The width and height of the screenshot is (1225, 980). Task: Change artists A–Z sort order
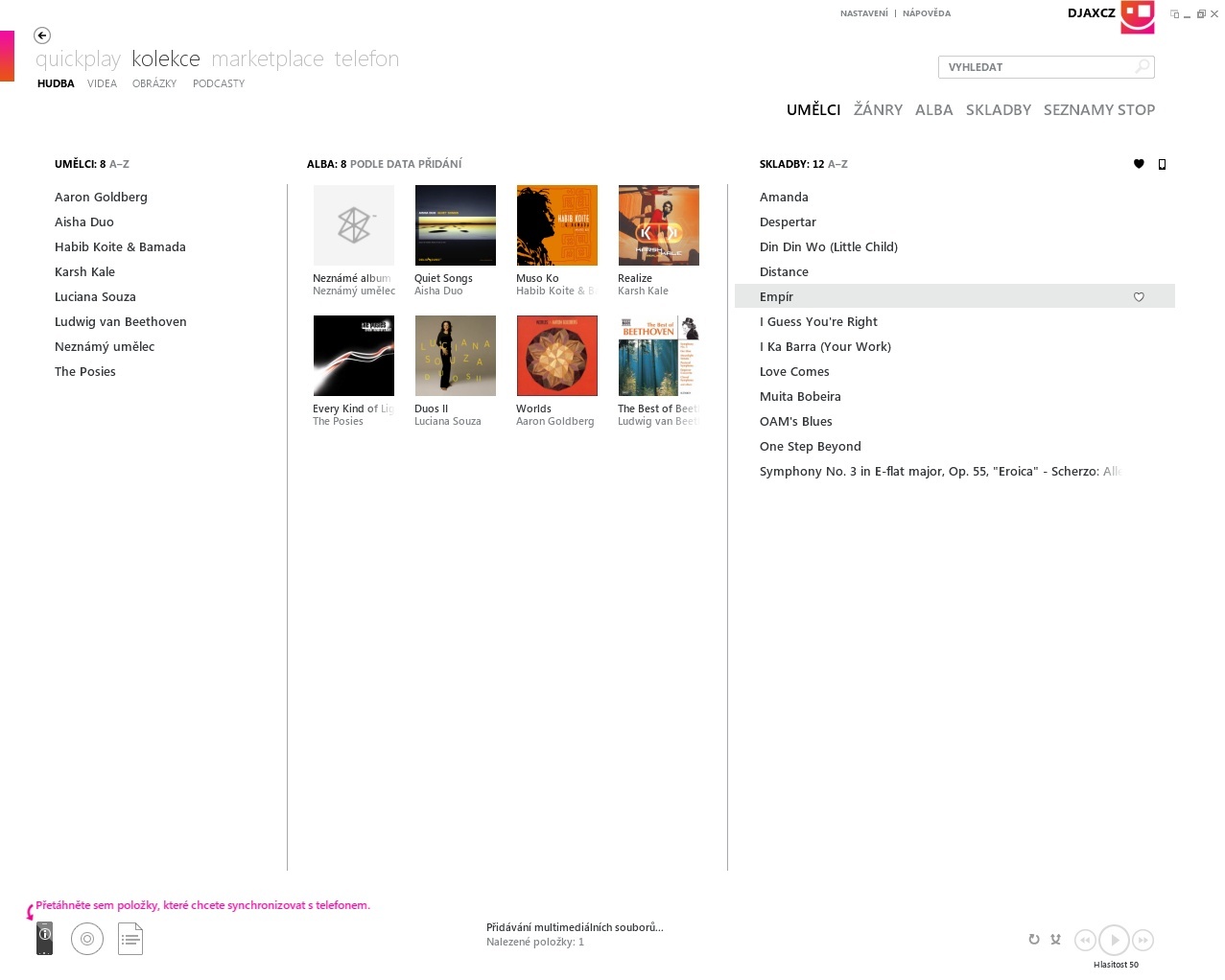point(119,164)
